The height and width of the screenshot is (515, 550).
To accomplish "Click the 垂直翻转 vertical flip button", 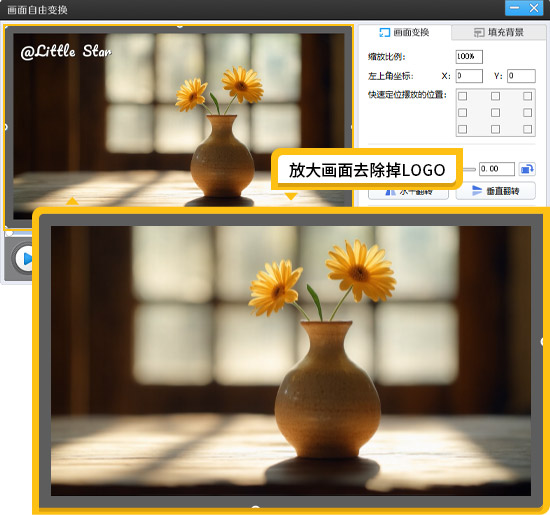I will (x=496, y=191).
